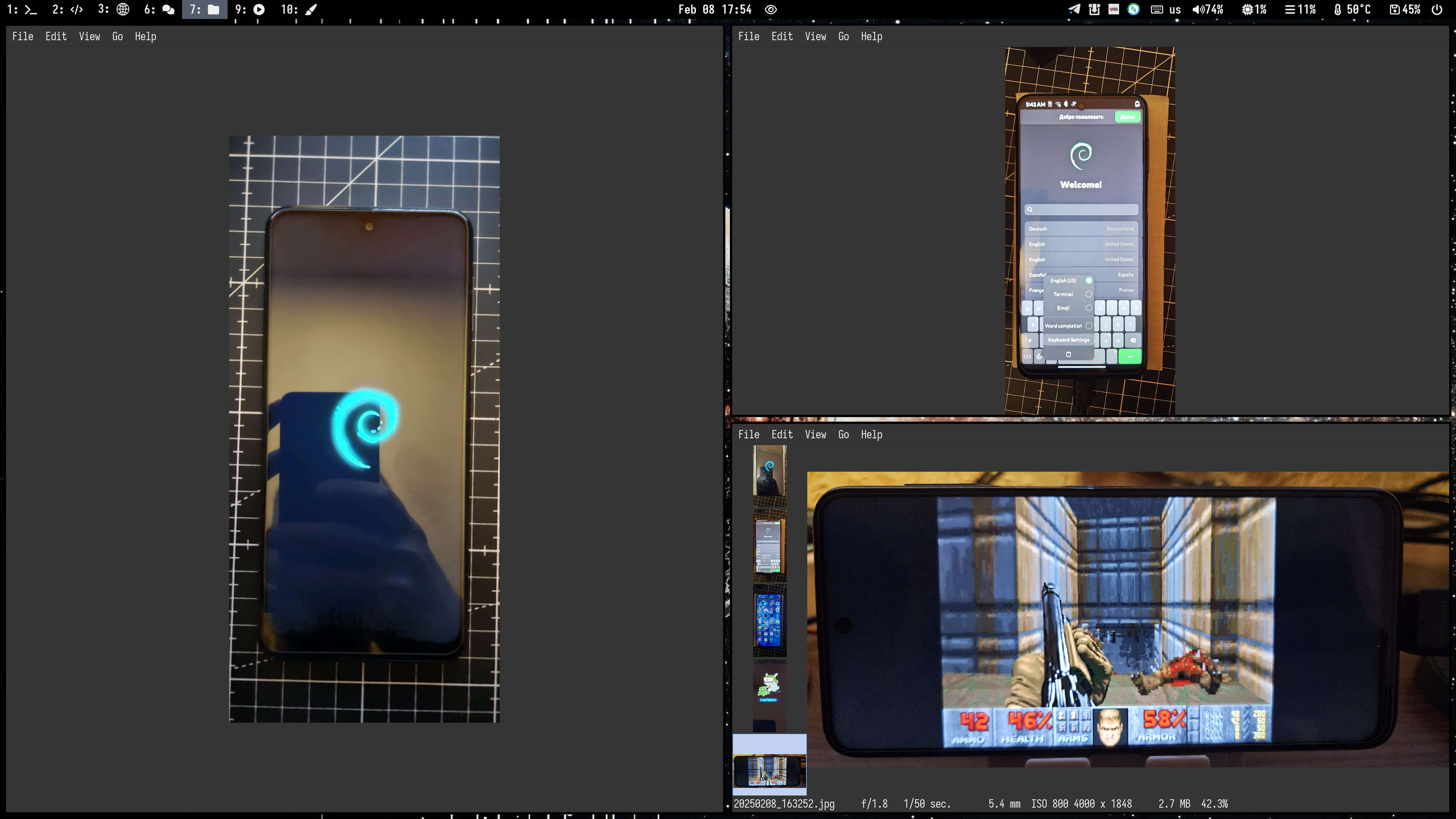The image size is (1456, 819).
Task: Open Edit menu in the top-right Welcome photo window
Action: 782,36
